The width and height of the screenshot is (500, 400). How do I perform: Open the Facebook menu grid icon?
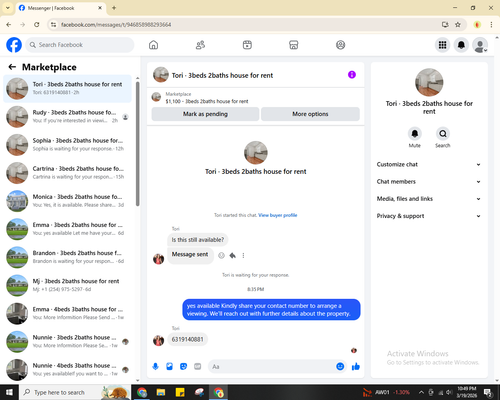click(x=442, y=45)
